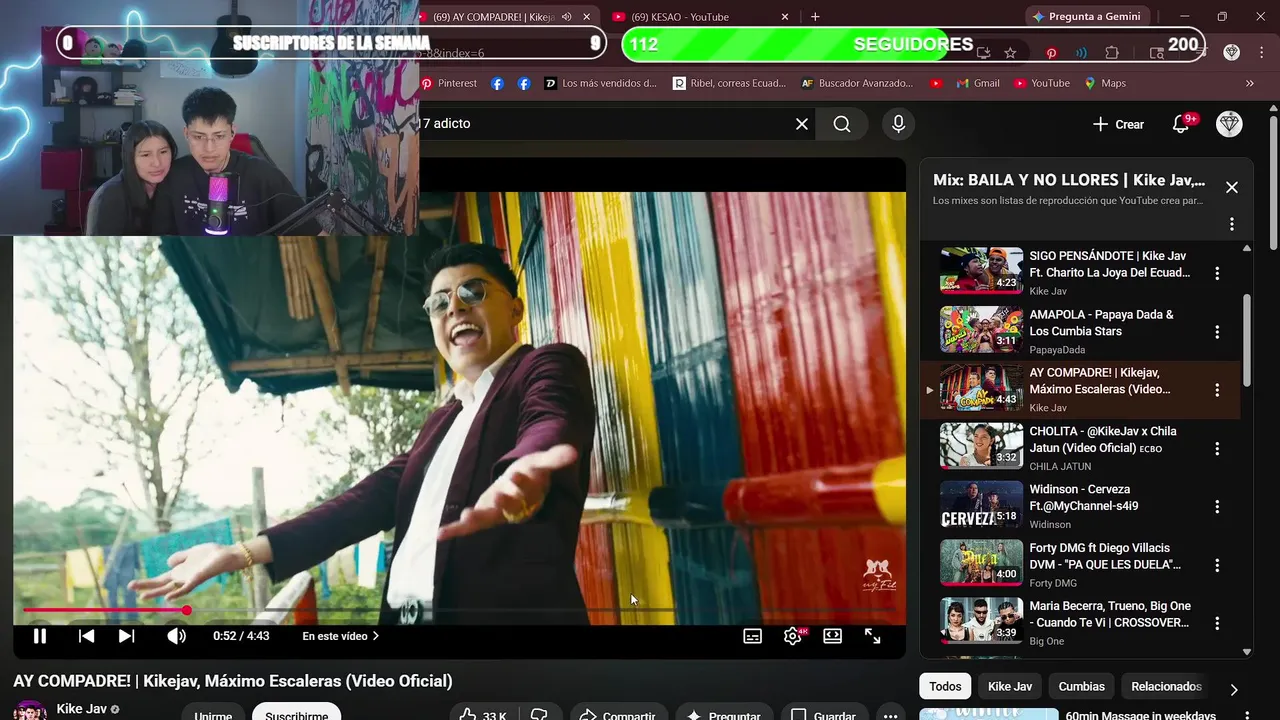
Task: Play AMAPOLA Papaya Dada thumbnail
Action: coord(981,329)
